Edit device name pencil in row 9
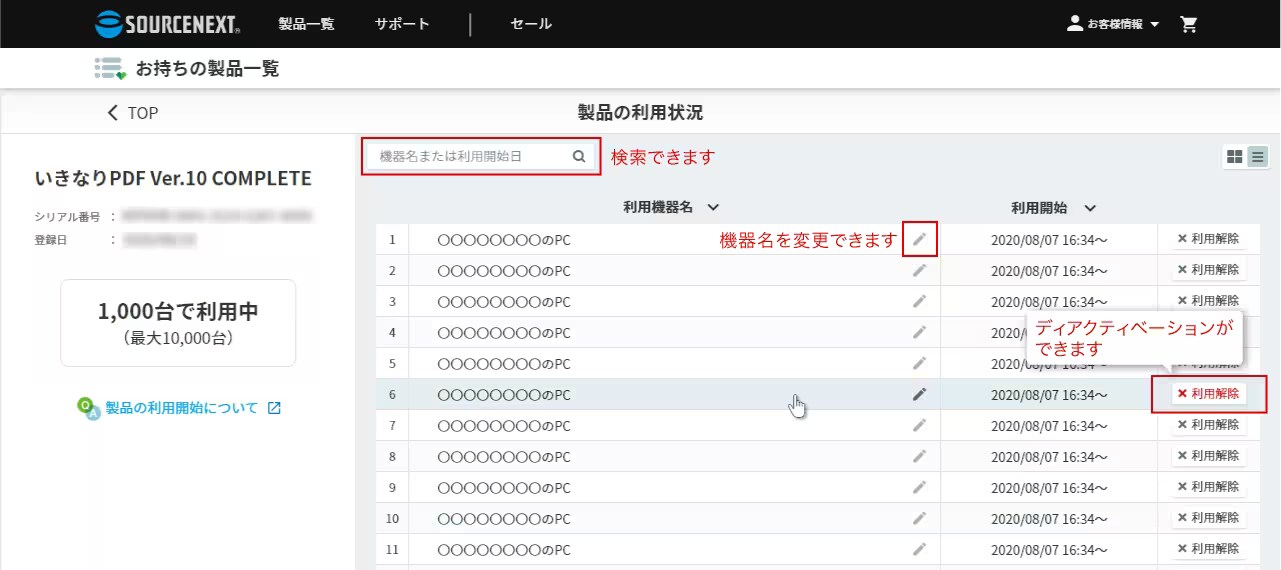1281x570 pixels. pyautogui.click(x=919, y=487)
